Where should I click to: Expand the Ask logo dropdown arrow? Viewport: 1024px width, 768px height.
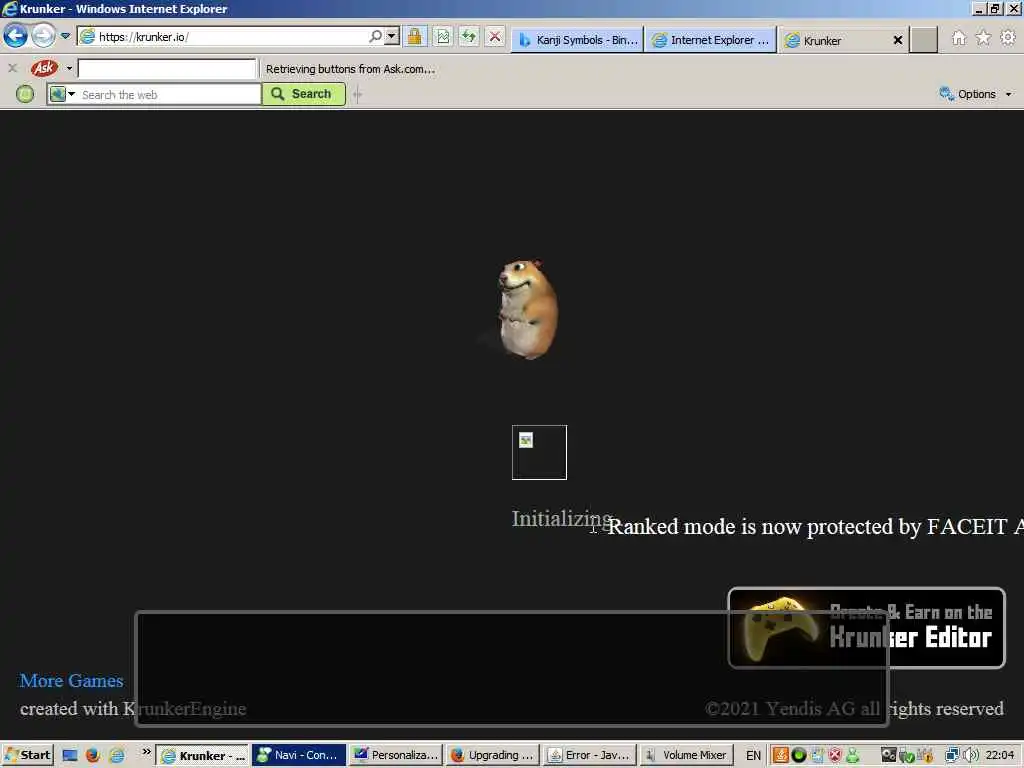pos(69,68)
